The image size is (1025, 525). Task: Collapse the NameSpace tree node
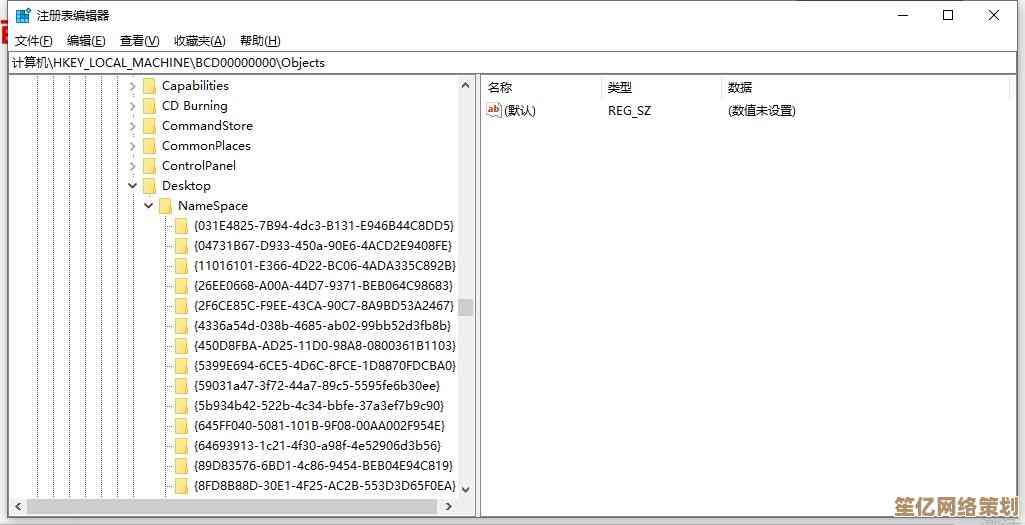tap(148, 206)
